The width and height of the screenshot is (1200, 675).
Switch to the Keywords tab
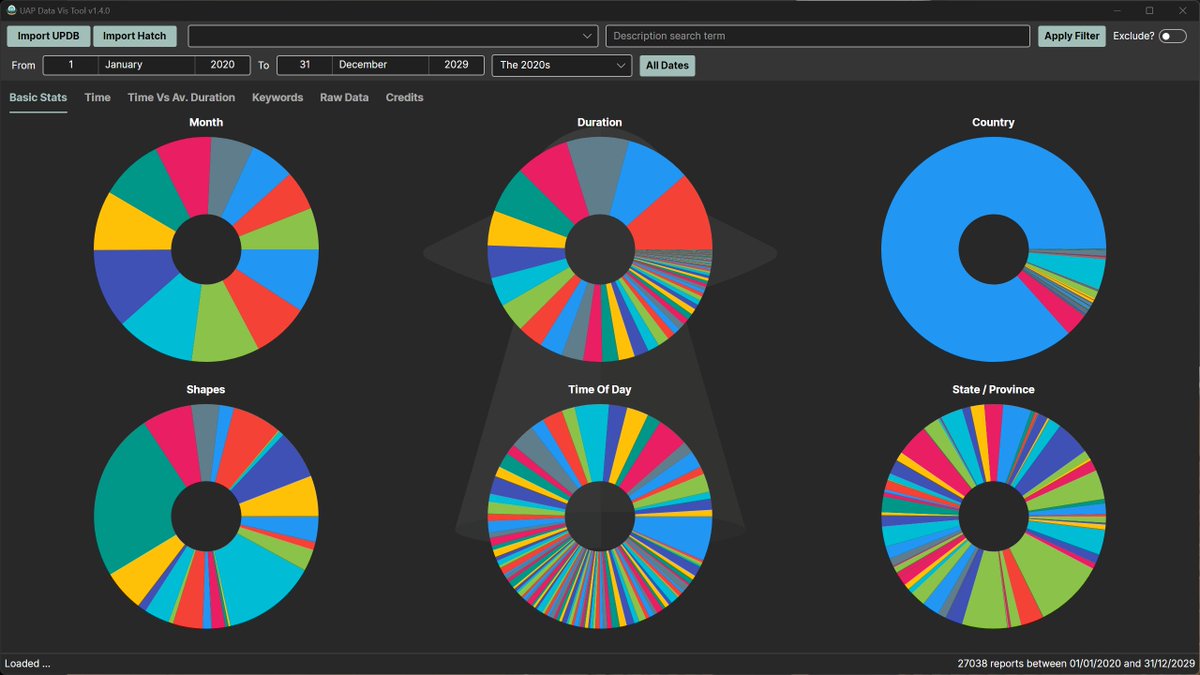click(x=277, y=98)
